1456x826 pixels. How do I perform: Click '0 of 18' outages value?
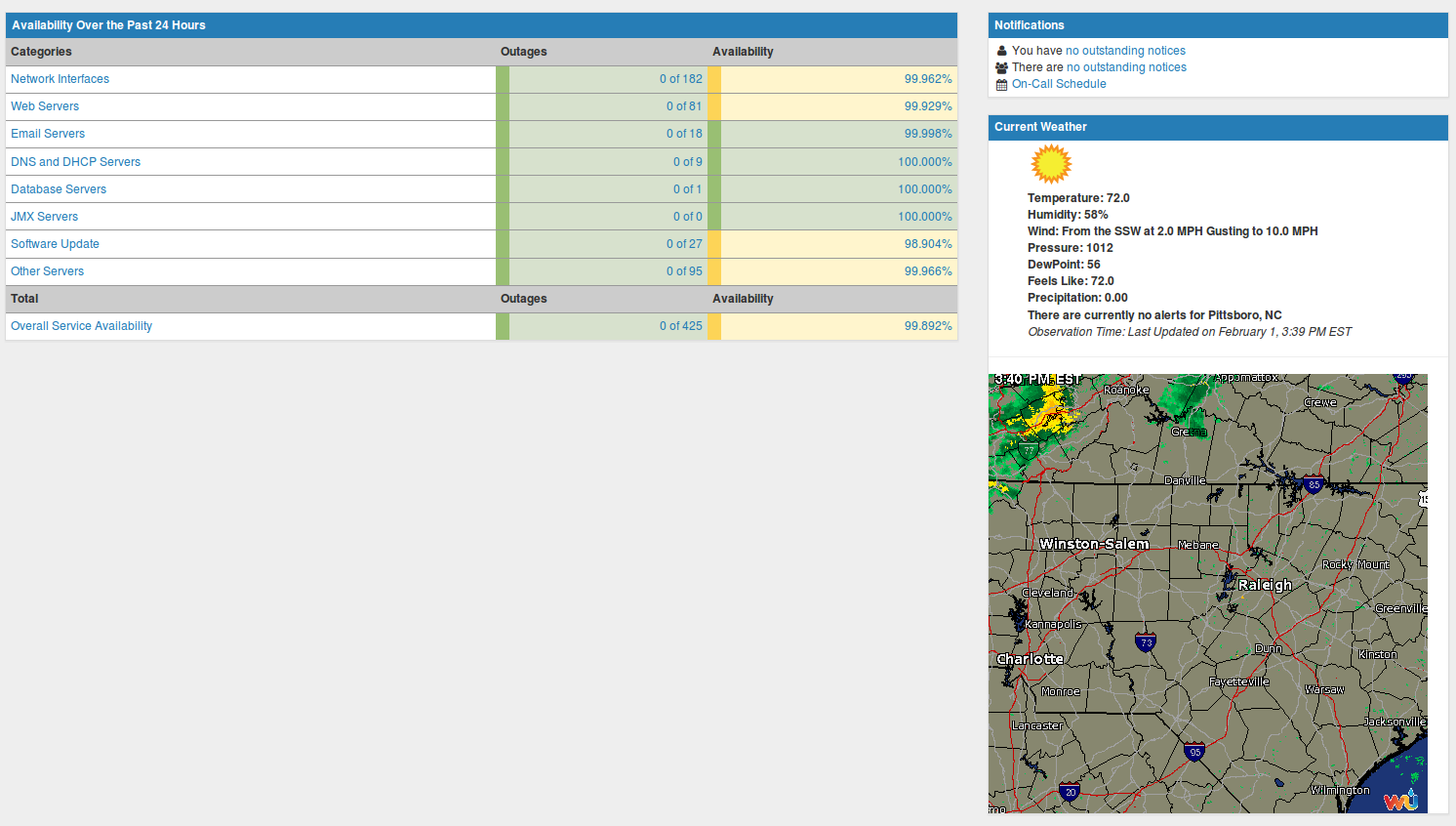click(684, 134)
